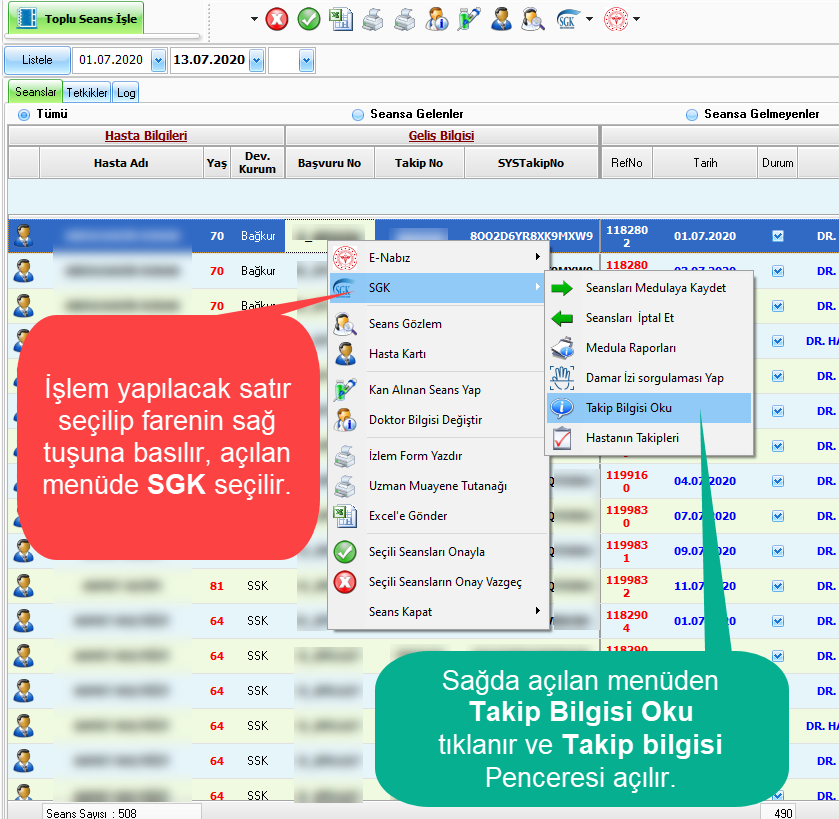Image resolution: width=839 pixels, height=819 pixels.
Task: Click the Geliş Bilgisi header link
Action: point(441,136)
